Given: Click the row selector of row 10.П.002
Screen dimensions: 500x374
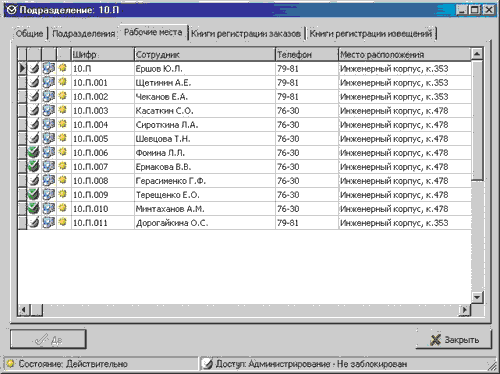Looking at the screenshot, I should (22, 96).
